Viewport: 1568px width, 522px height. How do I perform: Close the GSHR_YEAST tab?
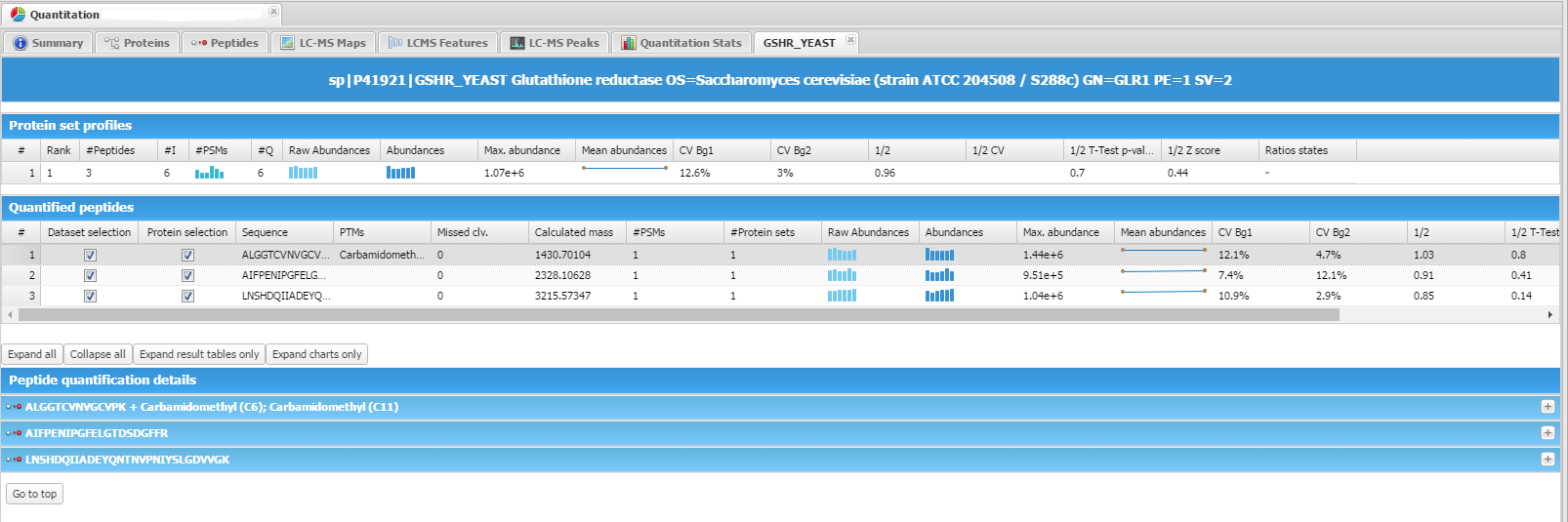pyautogui.click(x=850, y=40)
